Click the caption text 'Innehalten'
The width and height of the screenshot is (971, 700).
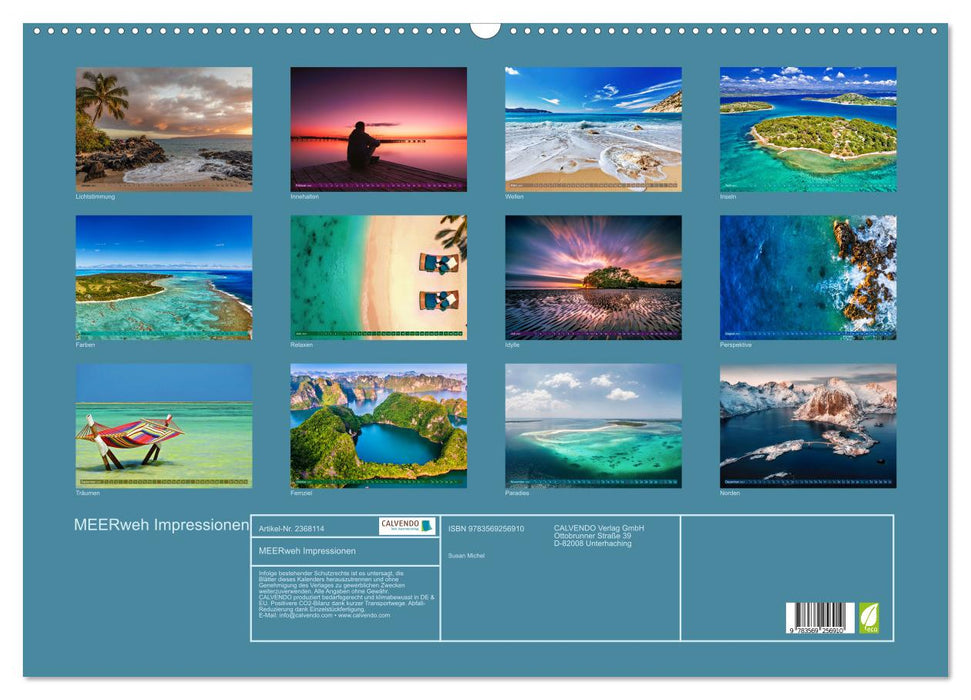click(305, 196)
